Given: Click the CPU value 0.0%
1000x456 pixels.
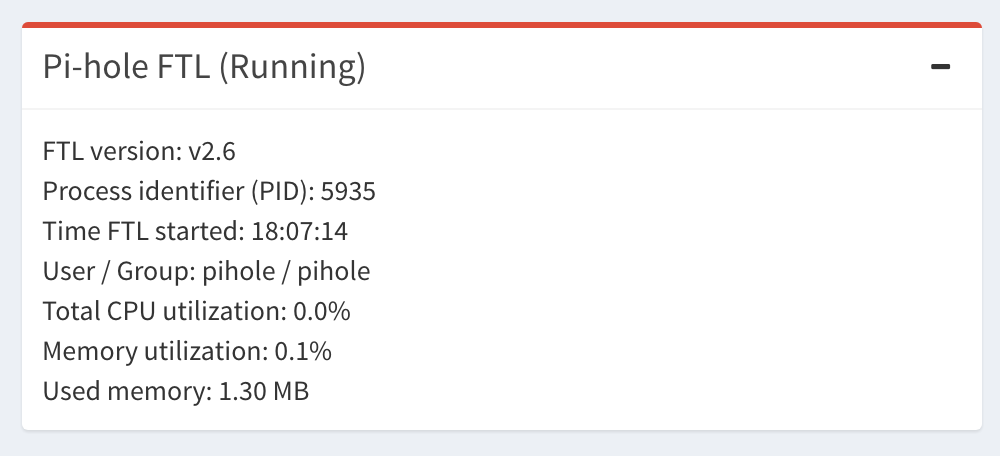Looking at the screenshot, I should coord(322,311).
